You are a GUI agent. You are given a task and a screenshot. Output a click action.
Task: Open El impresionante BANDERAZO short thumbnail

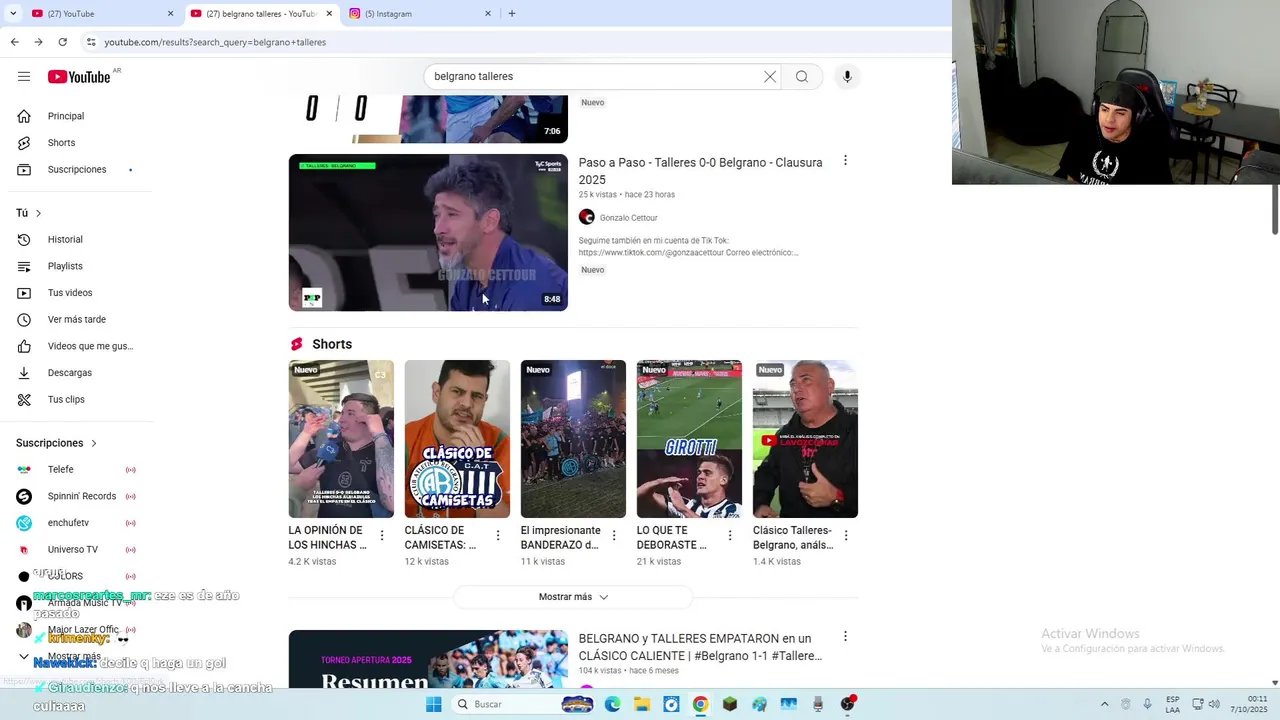[573, 439]
